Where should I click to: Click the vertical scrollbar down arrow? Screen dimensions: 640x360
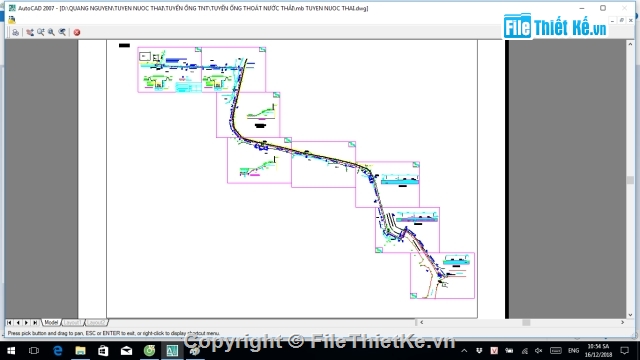pos(630,315)
